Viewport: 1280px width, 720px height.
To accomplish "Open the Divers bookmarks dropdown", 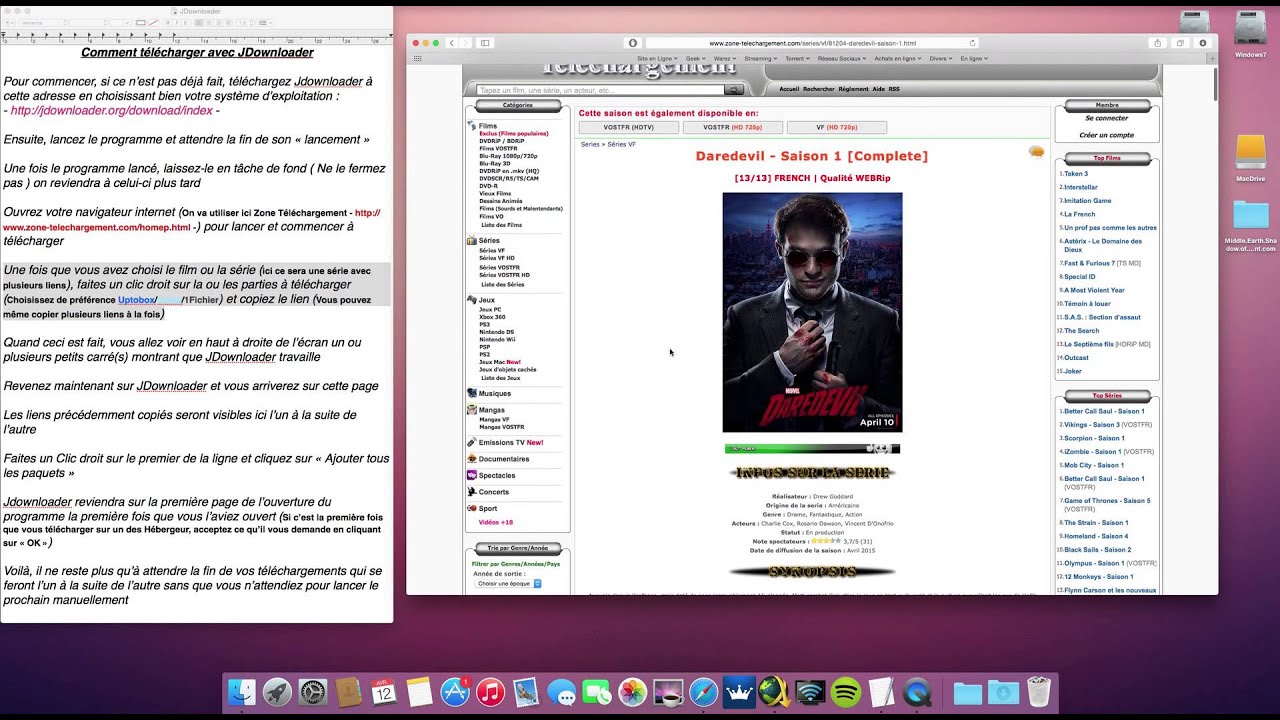I will 941,59.
